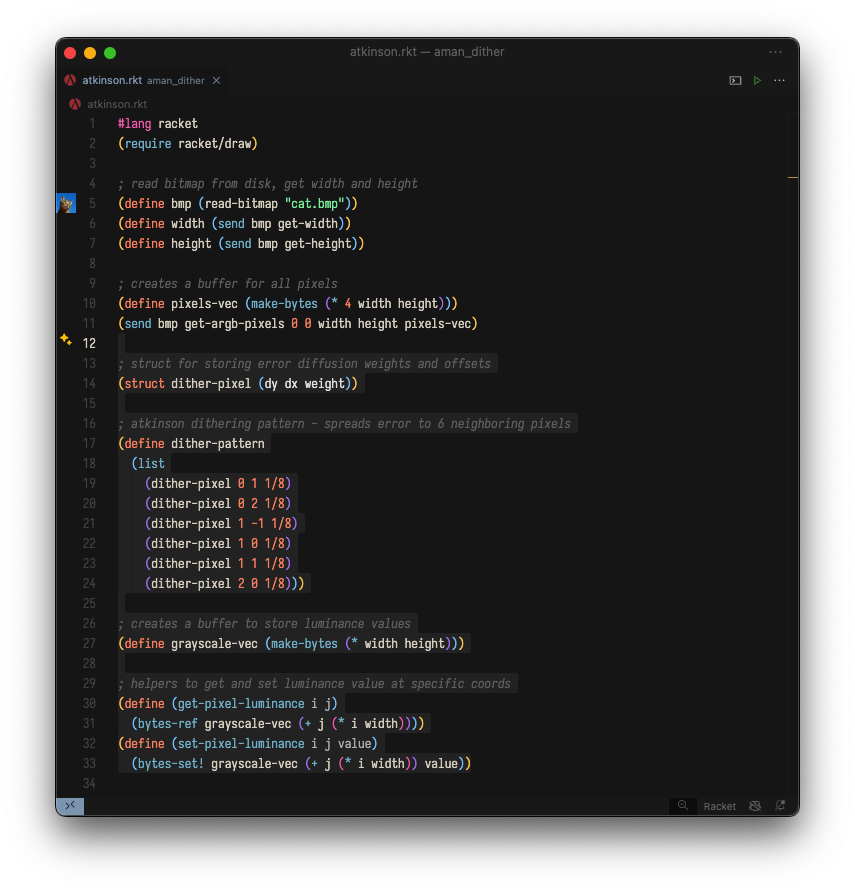
Task: Click line number 34 in the gutter
Action: click(89, 783)
